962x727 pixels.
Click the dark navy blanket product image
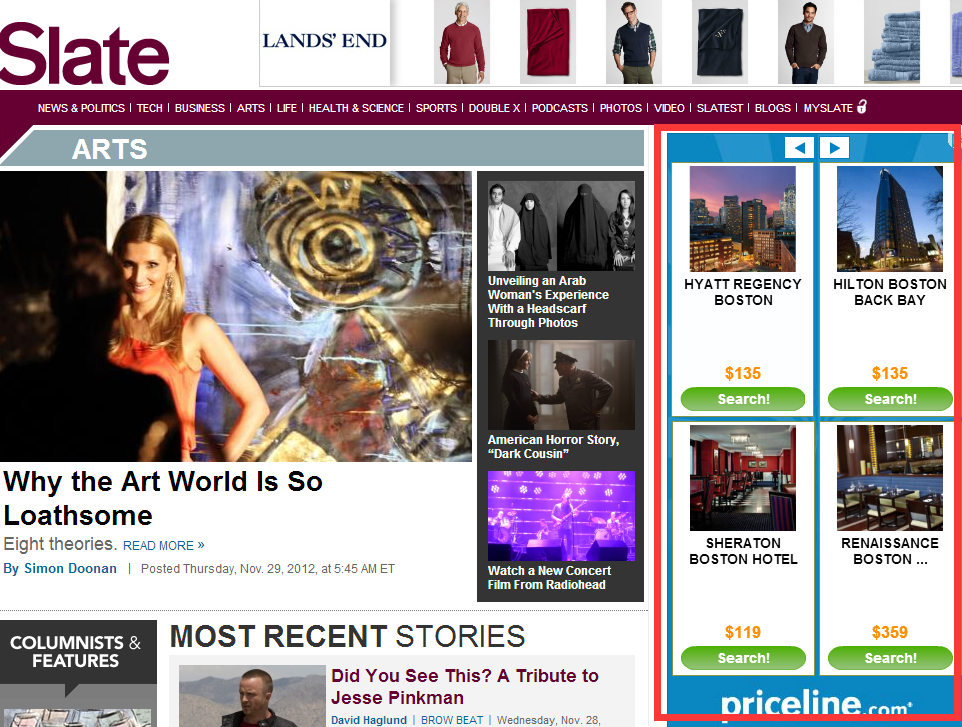tap(720, 42)
